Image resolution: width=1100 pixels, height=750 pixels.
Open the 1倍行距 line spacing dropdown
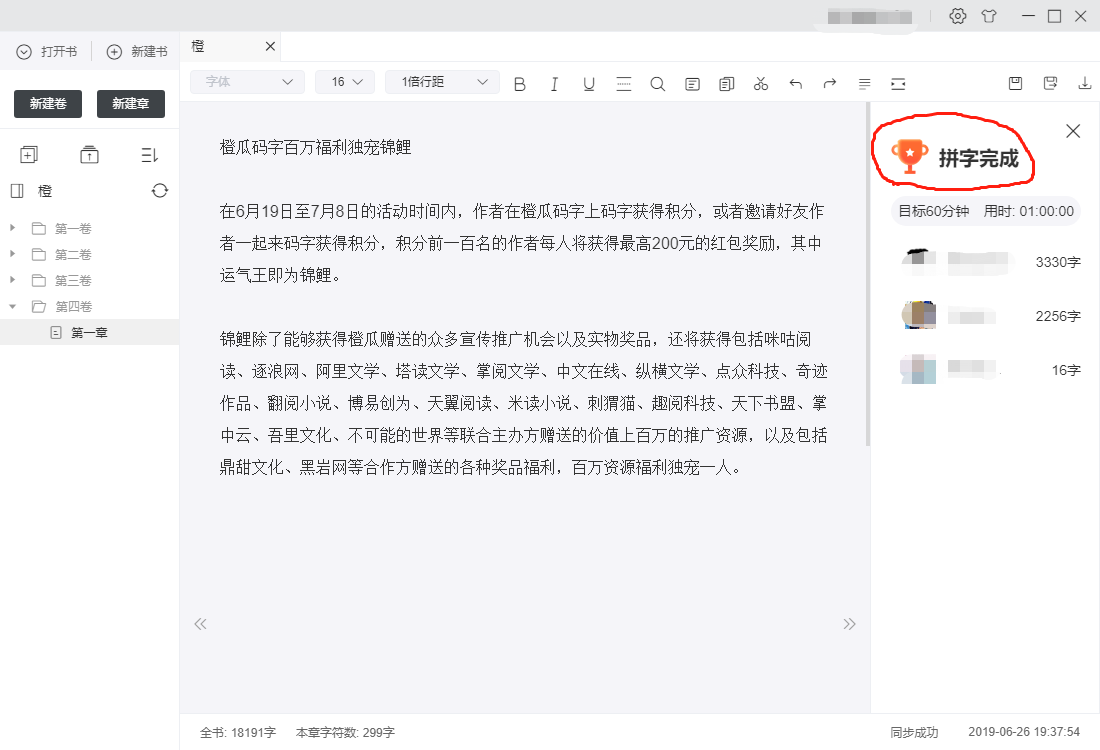(x=441, y=81)
